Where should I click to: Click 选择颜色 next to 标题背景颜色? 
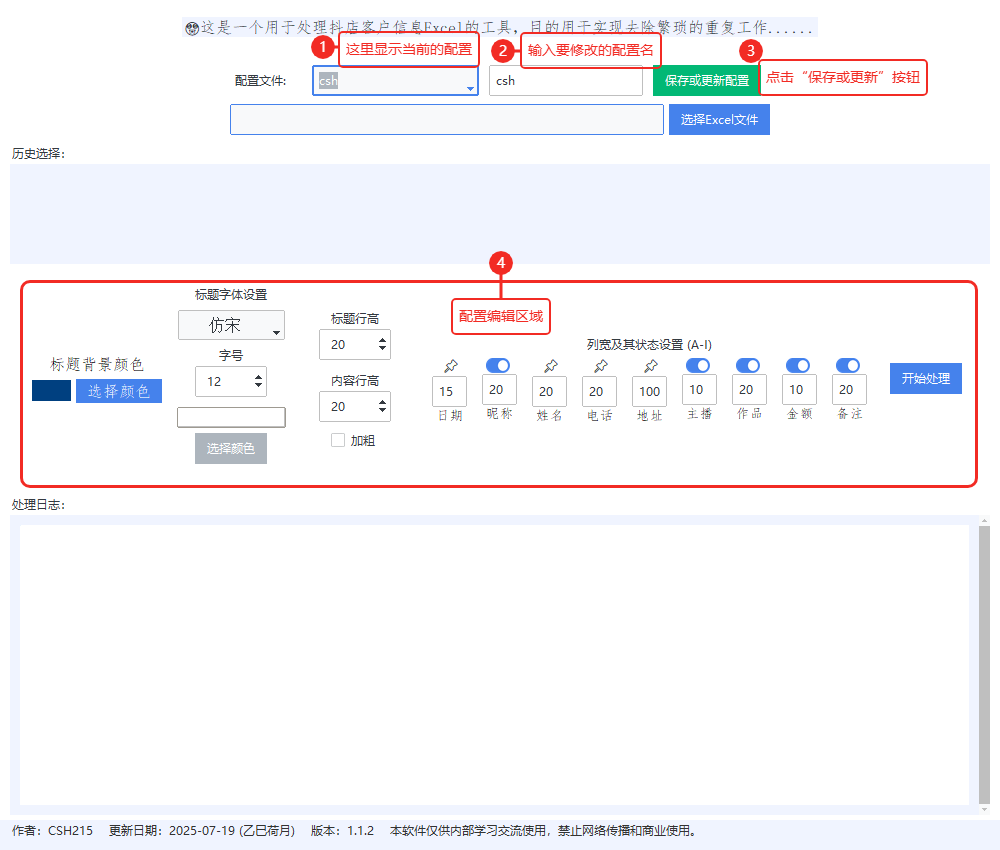[118, 390]
